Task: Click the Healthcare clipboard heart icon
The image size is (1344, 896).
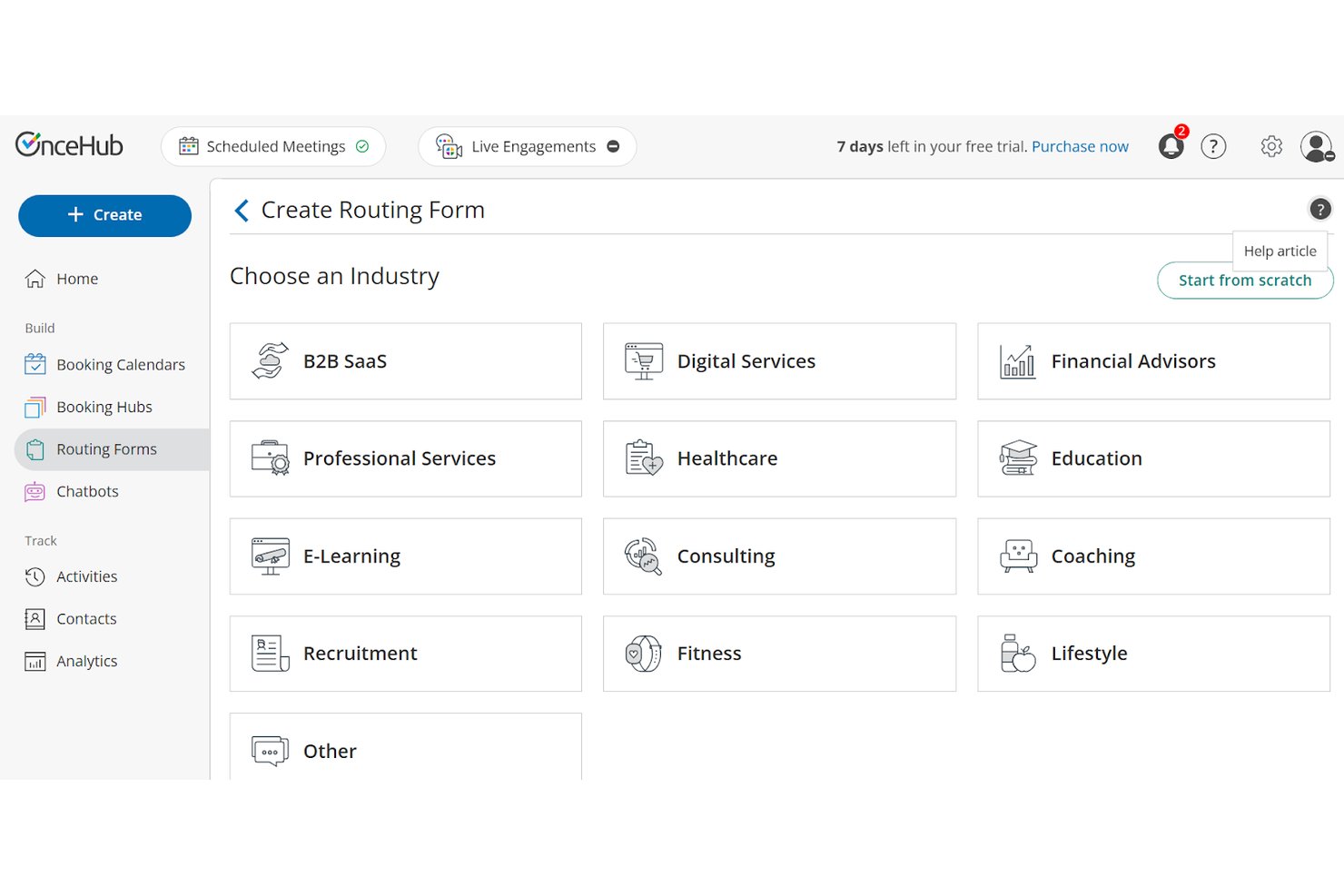Action: point(644,458)
